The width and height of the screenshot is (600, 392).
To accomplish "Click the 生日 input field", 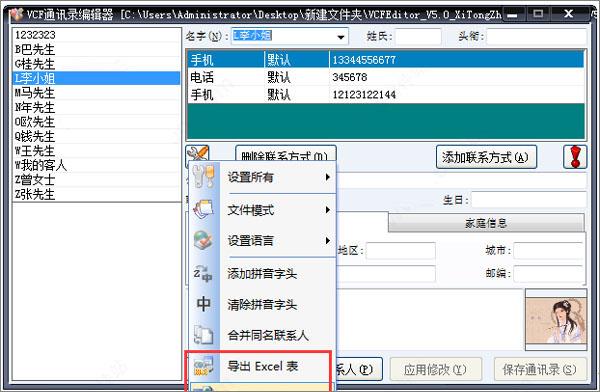I will (x=529, y=200).
